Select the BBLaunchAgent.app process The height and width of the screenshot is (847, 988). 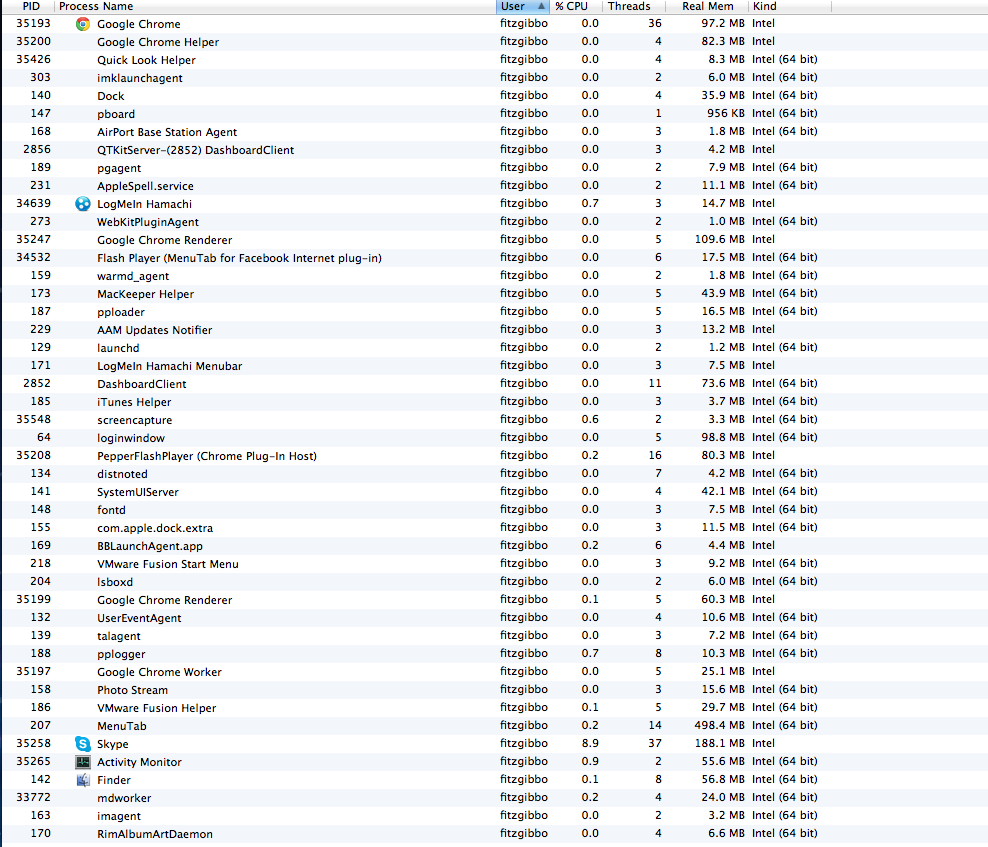494,546
